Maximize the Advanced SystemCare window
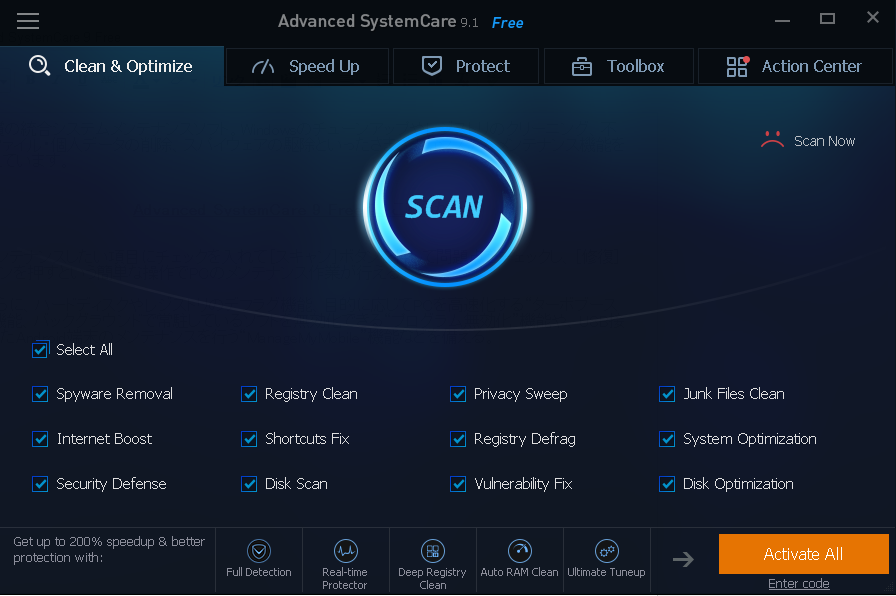 pyautogui.click(x=827, y=18)
